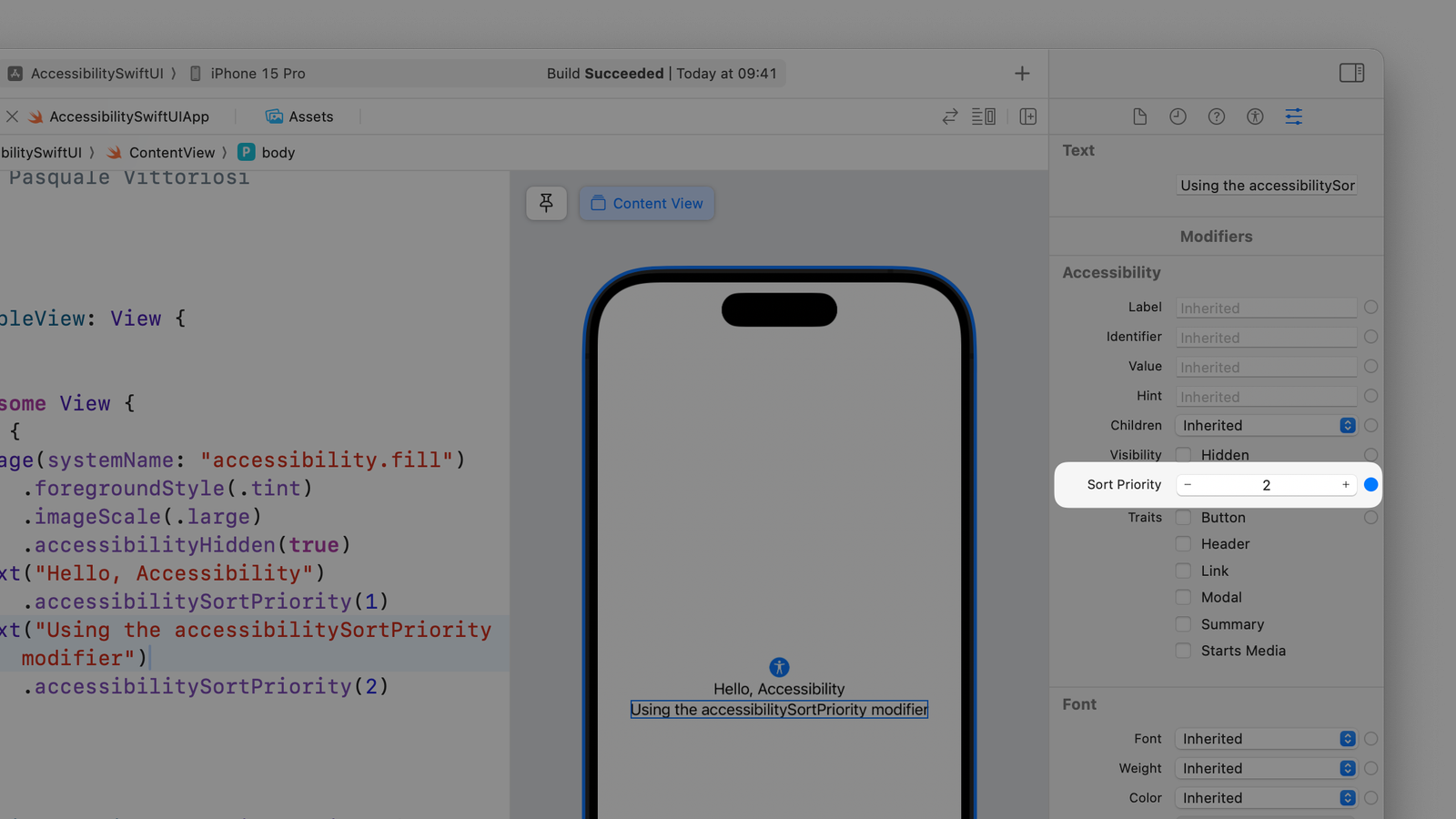Select body in the jump bar

click(x=276, y=152)
